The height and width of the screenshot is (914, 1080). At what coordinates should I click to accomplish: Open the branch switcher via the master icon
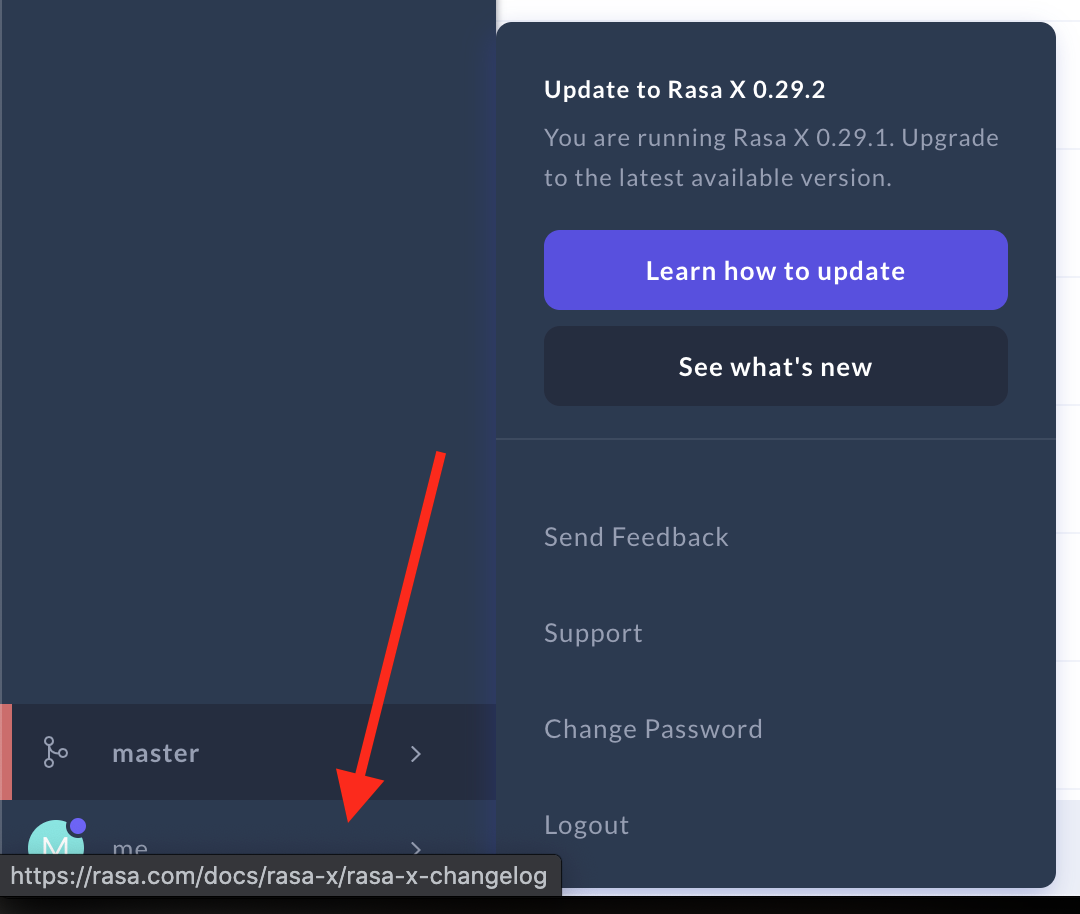click(55, 753)
